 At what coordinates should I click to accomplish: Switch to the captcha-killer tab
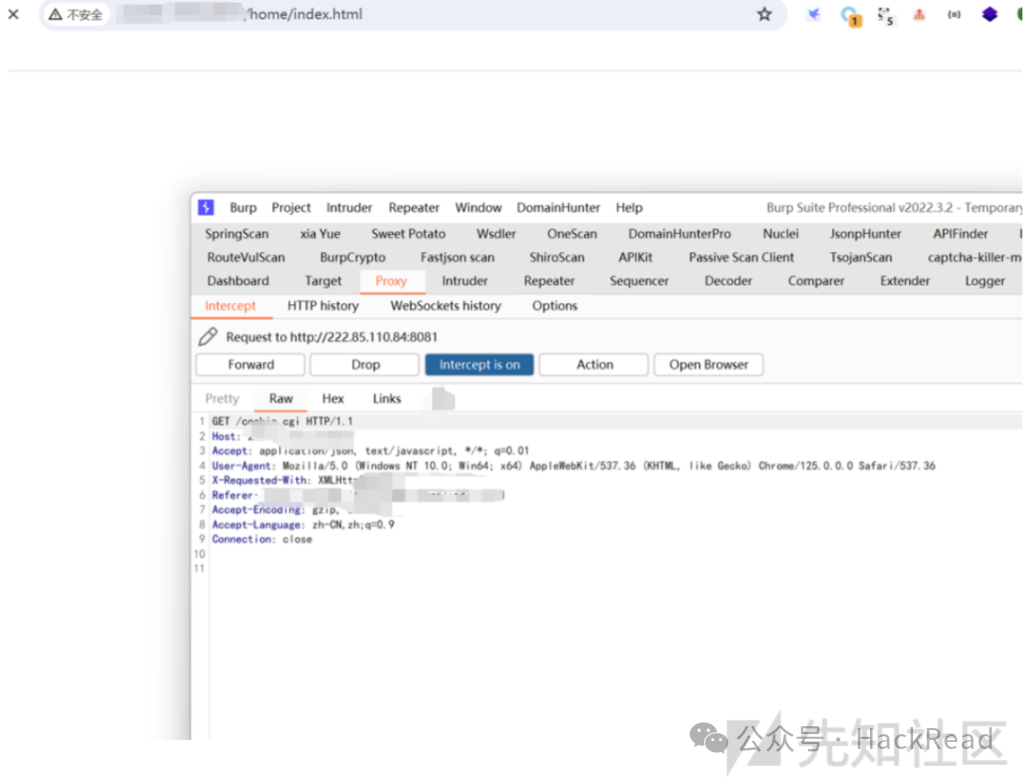coord(974,257)
